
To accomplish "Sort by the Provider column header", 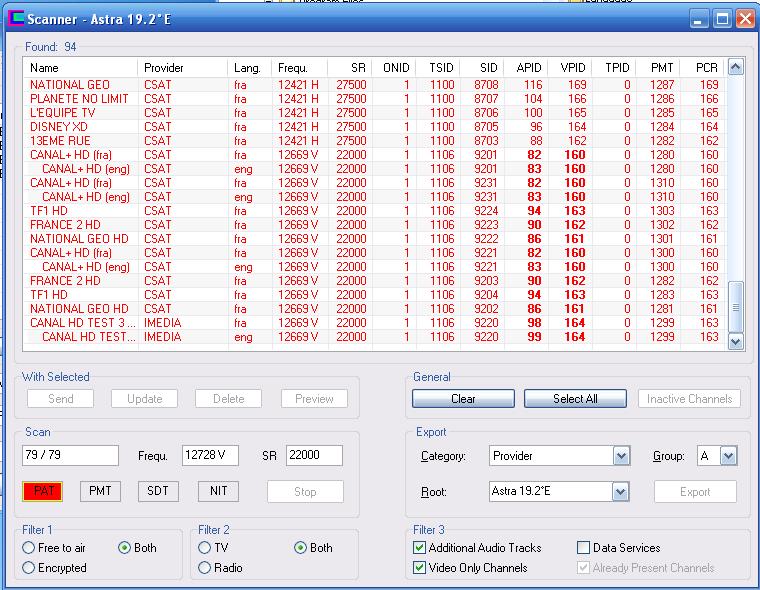I will click(x=182, y=68).
